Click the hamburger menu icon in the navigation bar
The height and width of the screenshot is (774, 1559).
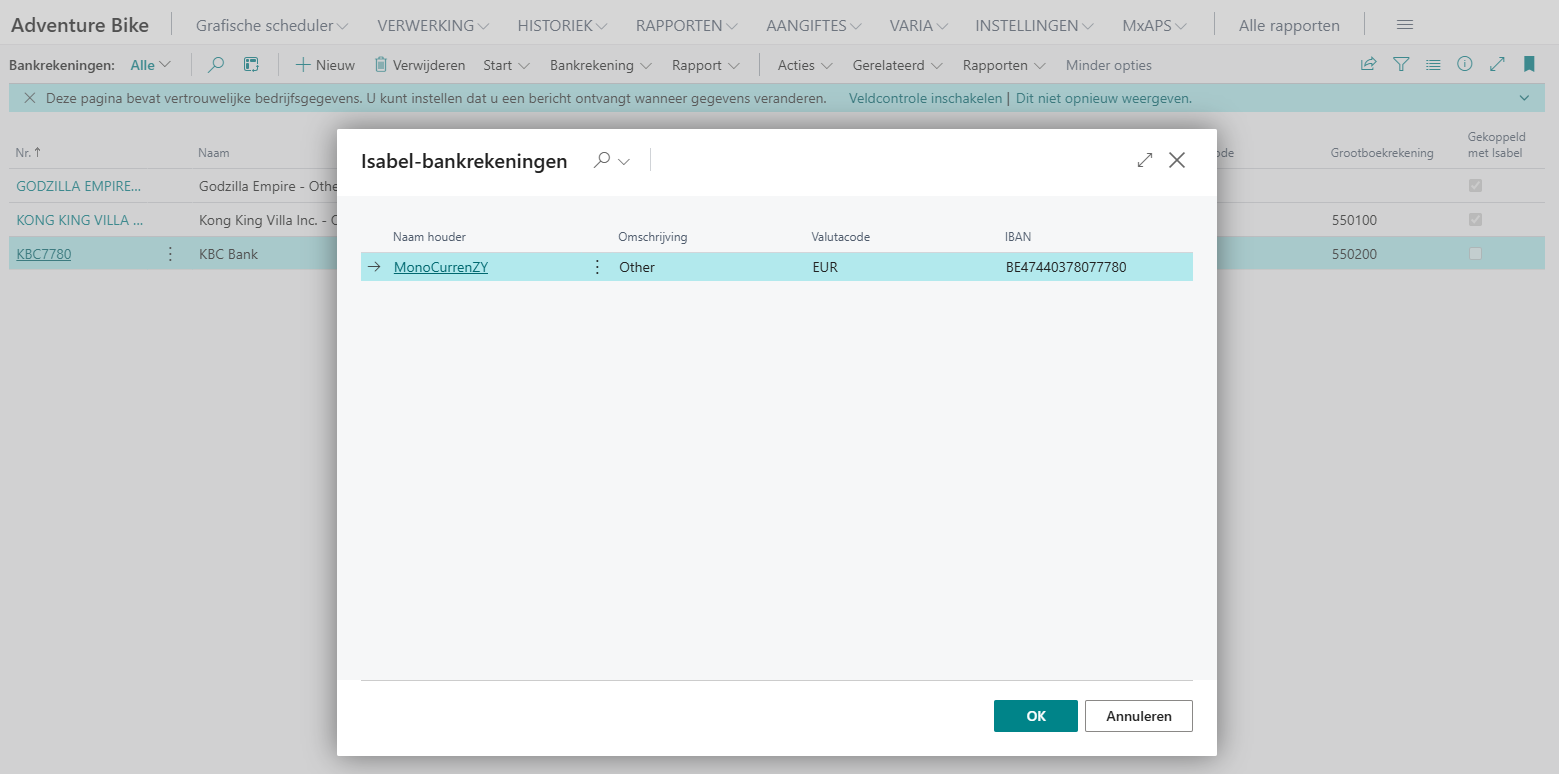point(1404,25)
